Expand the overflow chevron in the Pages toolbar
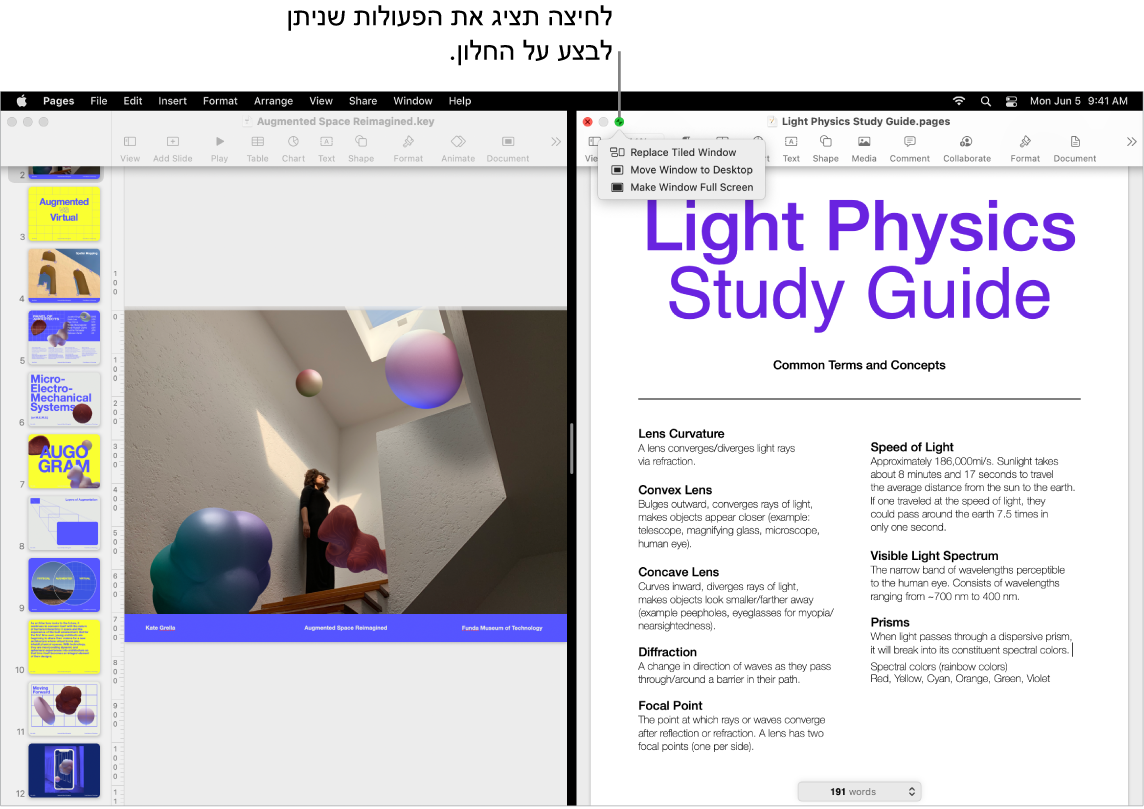Screen dimensions: 1144x809 1130,141
